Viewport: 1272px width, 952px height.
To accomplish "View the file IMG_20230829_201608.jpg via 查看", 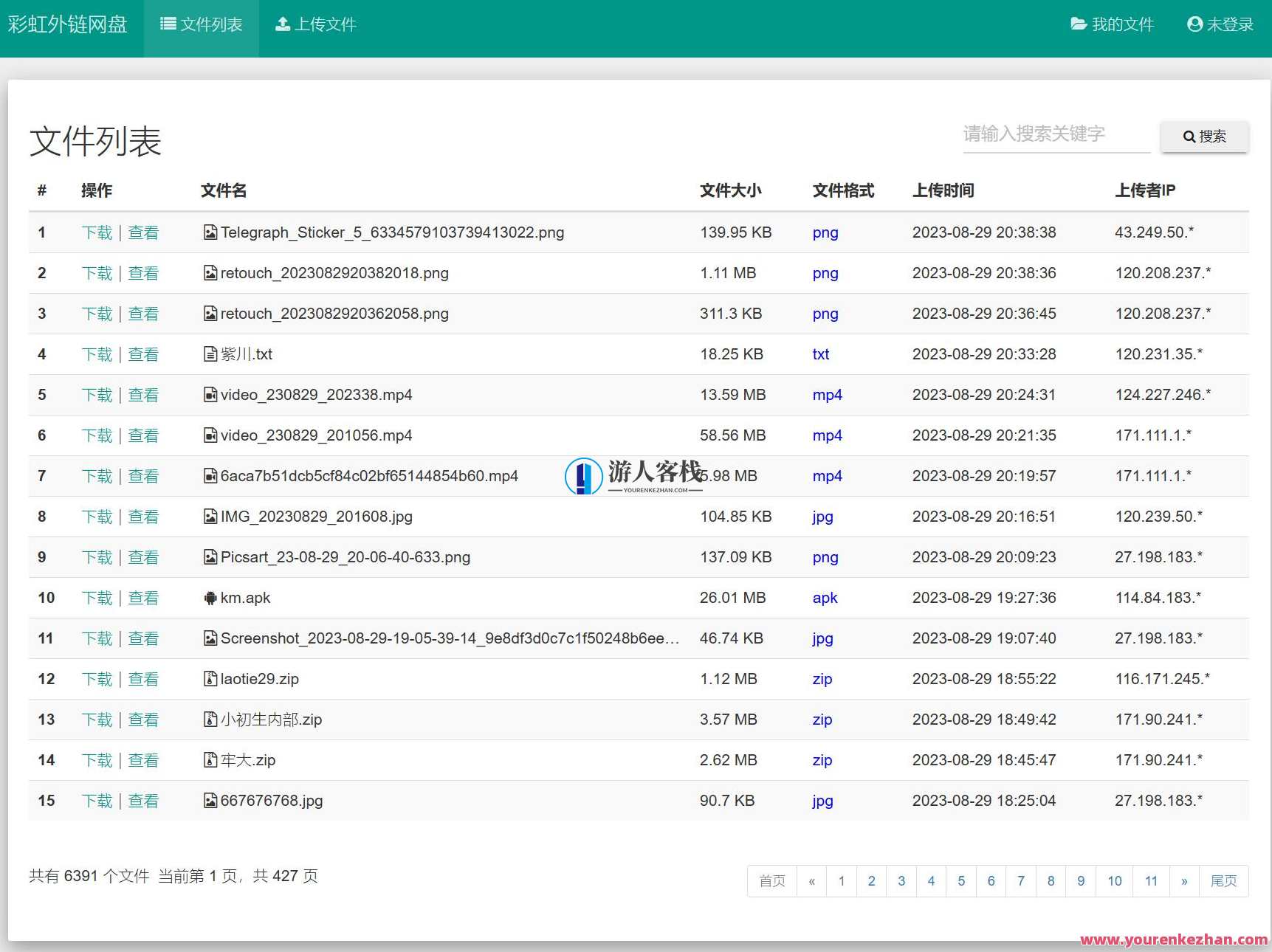I will [143, 517].
